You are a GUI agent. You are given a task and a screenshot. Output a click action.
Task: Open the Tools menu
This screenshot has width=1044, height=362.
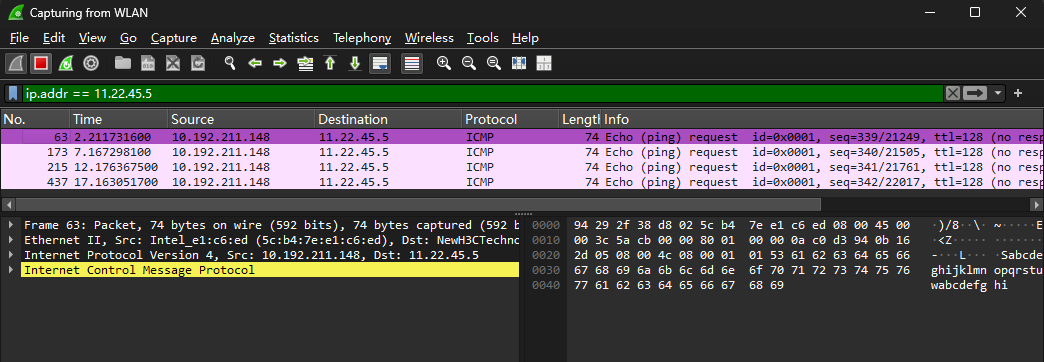(x=483, y=38)
